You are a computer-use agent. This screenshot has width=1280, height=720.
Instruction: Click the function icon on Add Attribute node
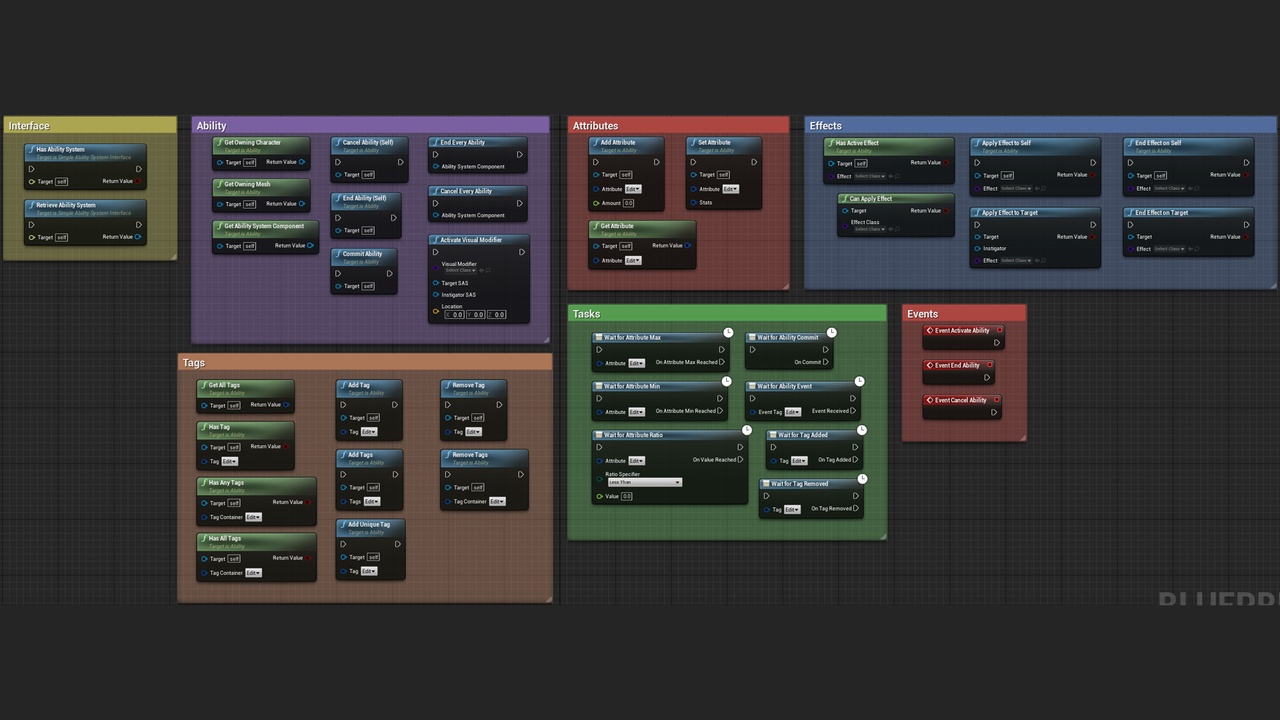tap(599, 142)
